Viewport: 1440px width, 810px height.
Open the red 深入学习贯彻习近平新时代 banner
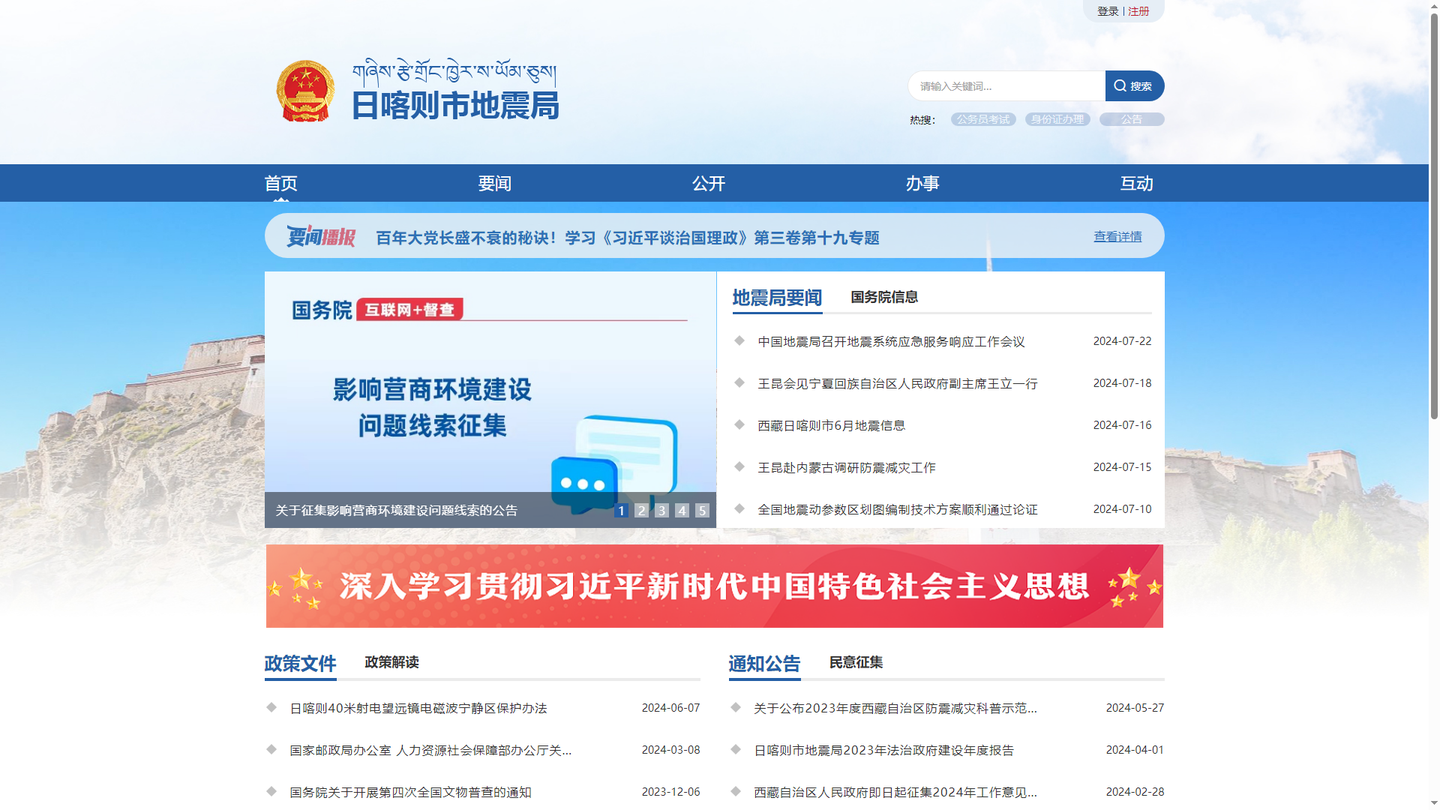point(715,586)
